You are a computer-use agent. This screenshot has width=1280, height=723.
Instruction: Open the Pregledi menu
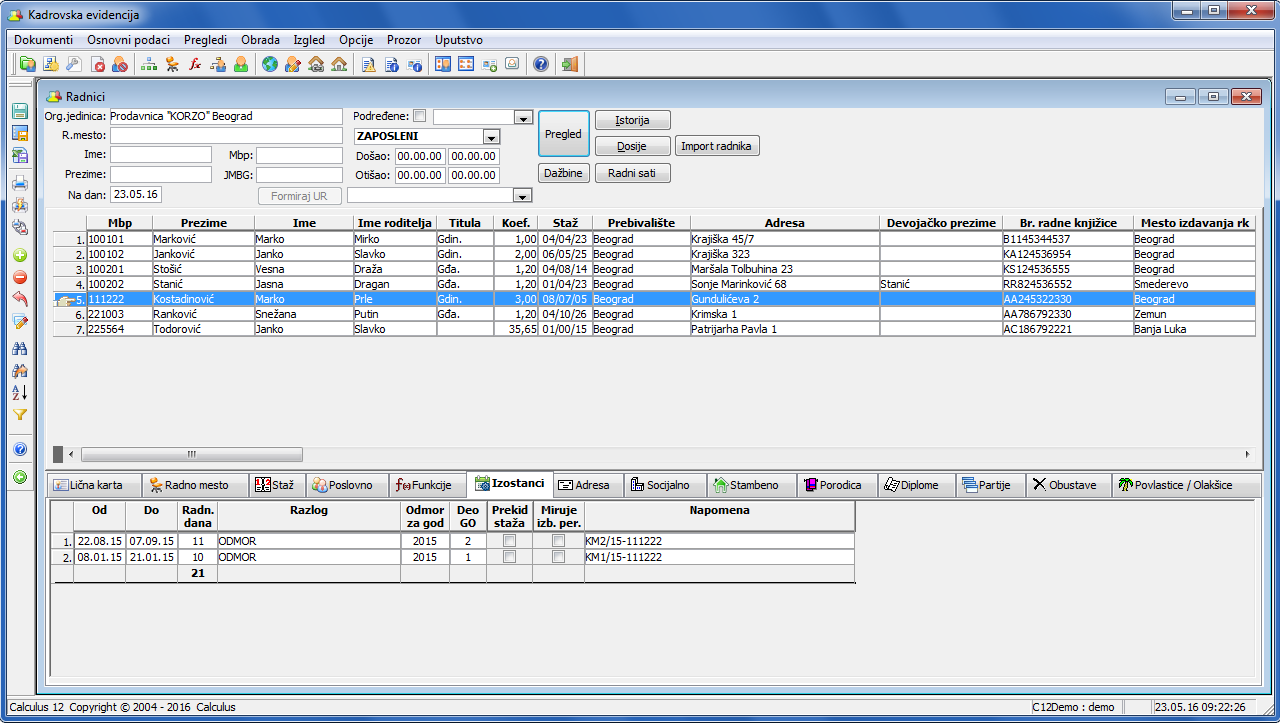(205, 40)
